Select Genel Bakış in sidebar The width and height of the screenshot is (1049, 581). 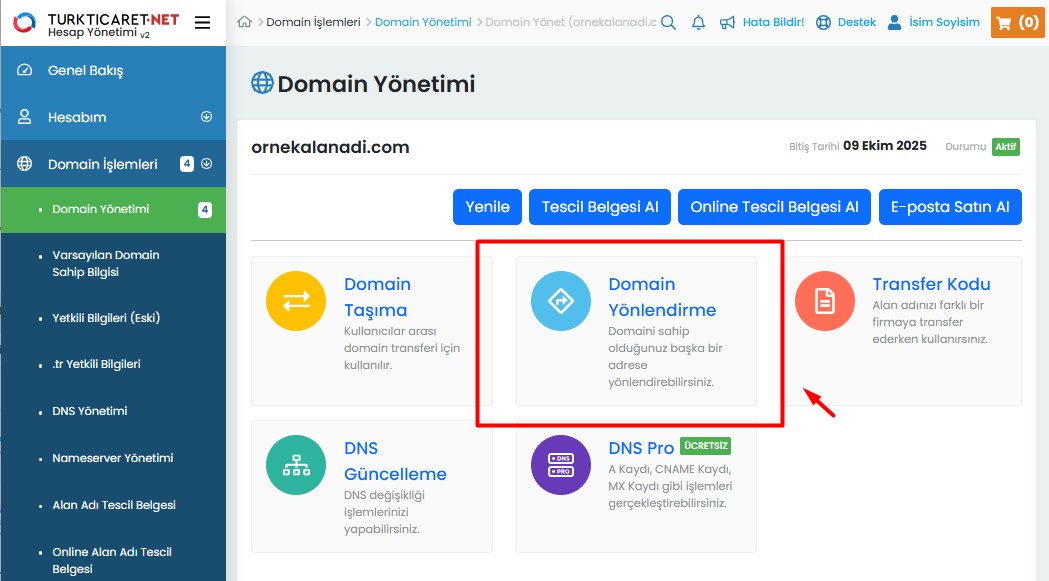point(85,71)
